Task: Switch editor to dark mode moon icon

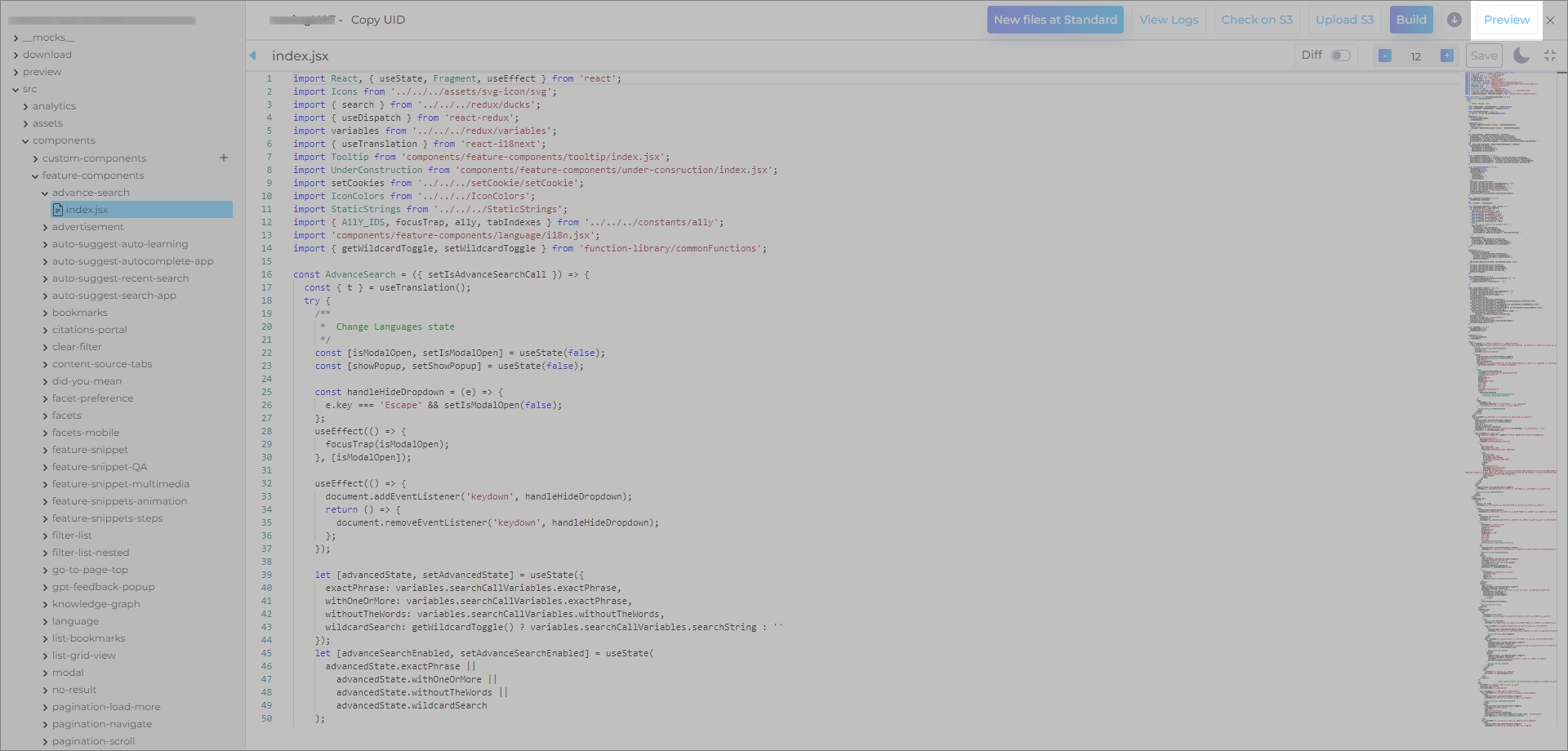Action: click(1521, 56)
